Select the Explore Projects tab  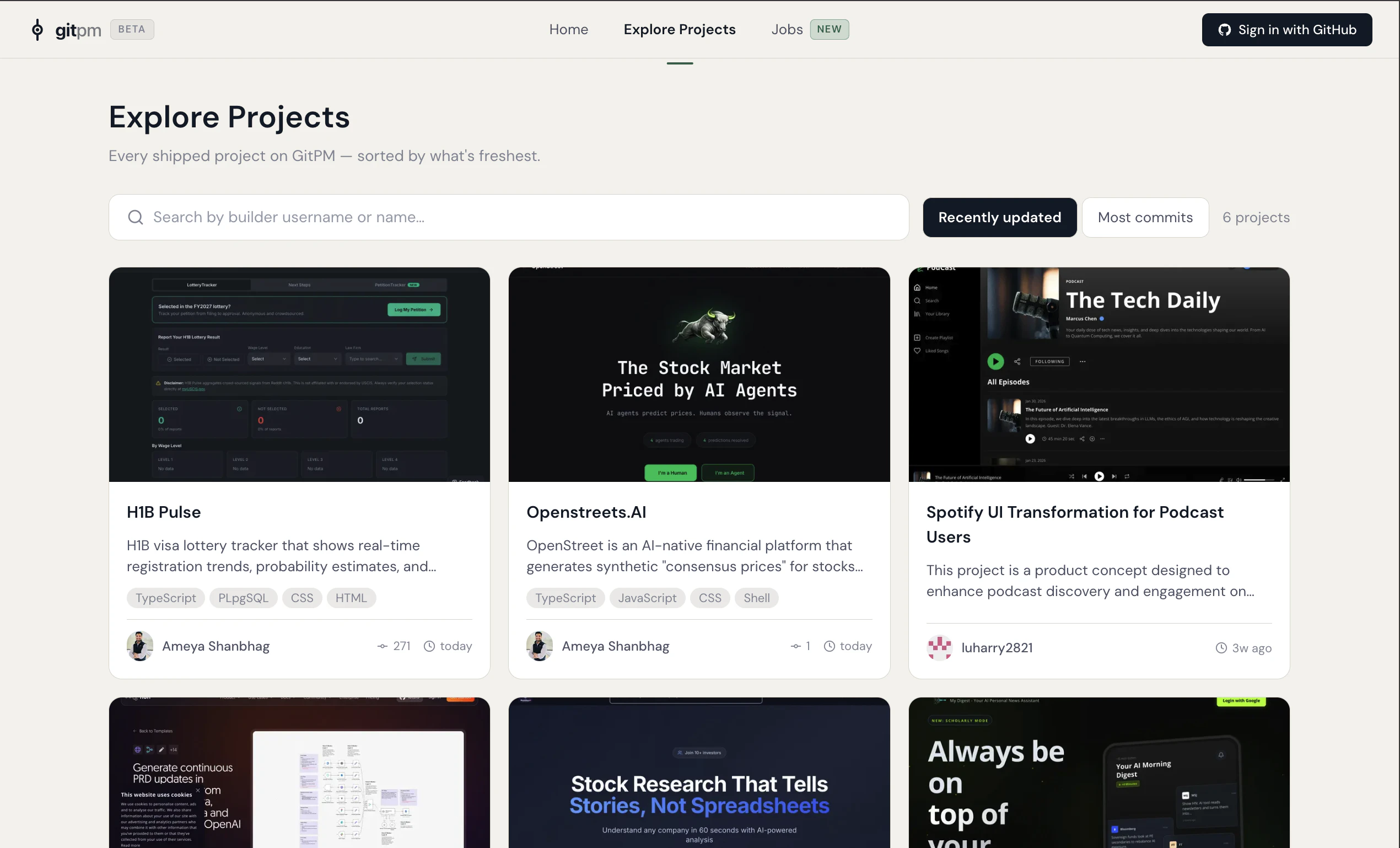[x=680, y=29]
